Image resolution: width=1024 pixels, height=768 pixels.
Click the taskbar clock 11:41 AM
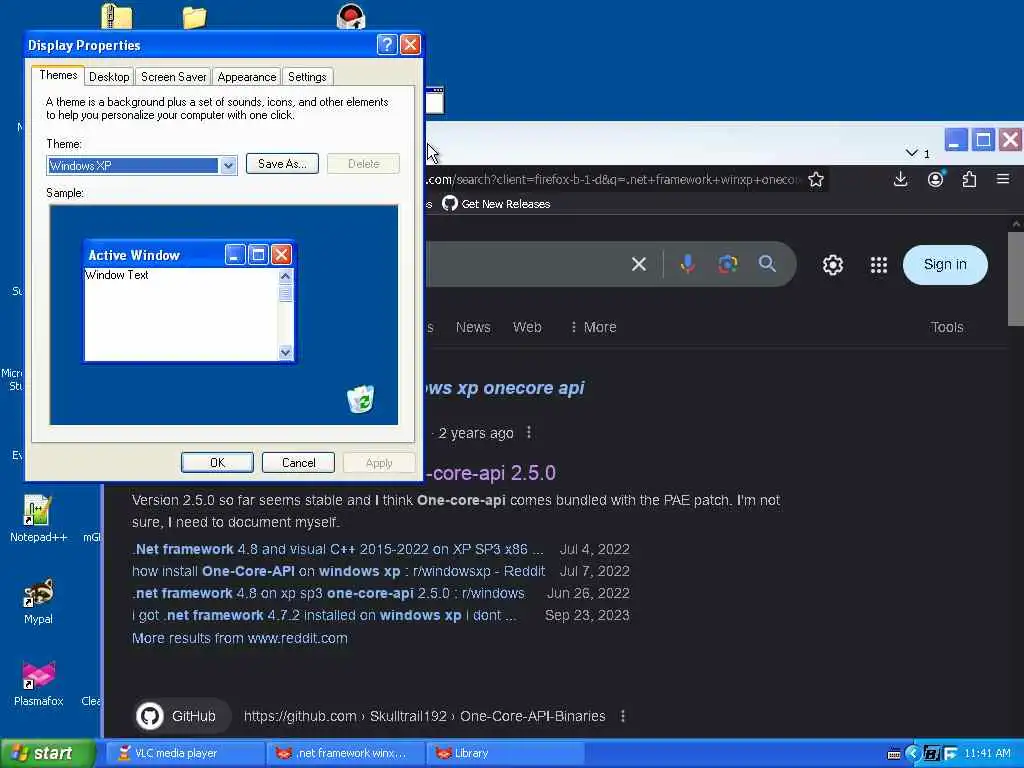pyautogui.click(x=987, y=754)
